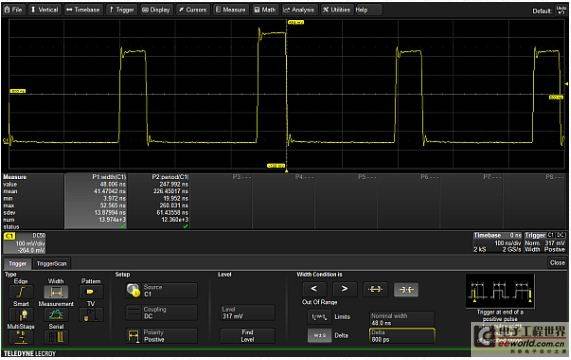Screen dimensions: 571x360
Task: Click the empty P8 measurement slot
Action: pyautogui.click(x=535, y=201)
